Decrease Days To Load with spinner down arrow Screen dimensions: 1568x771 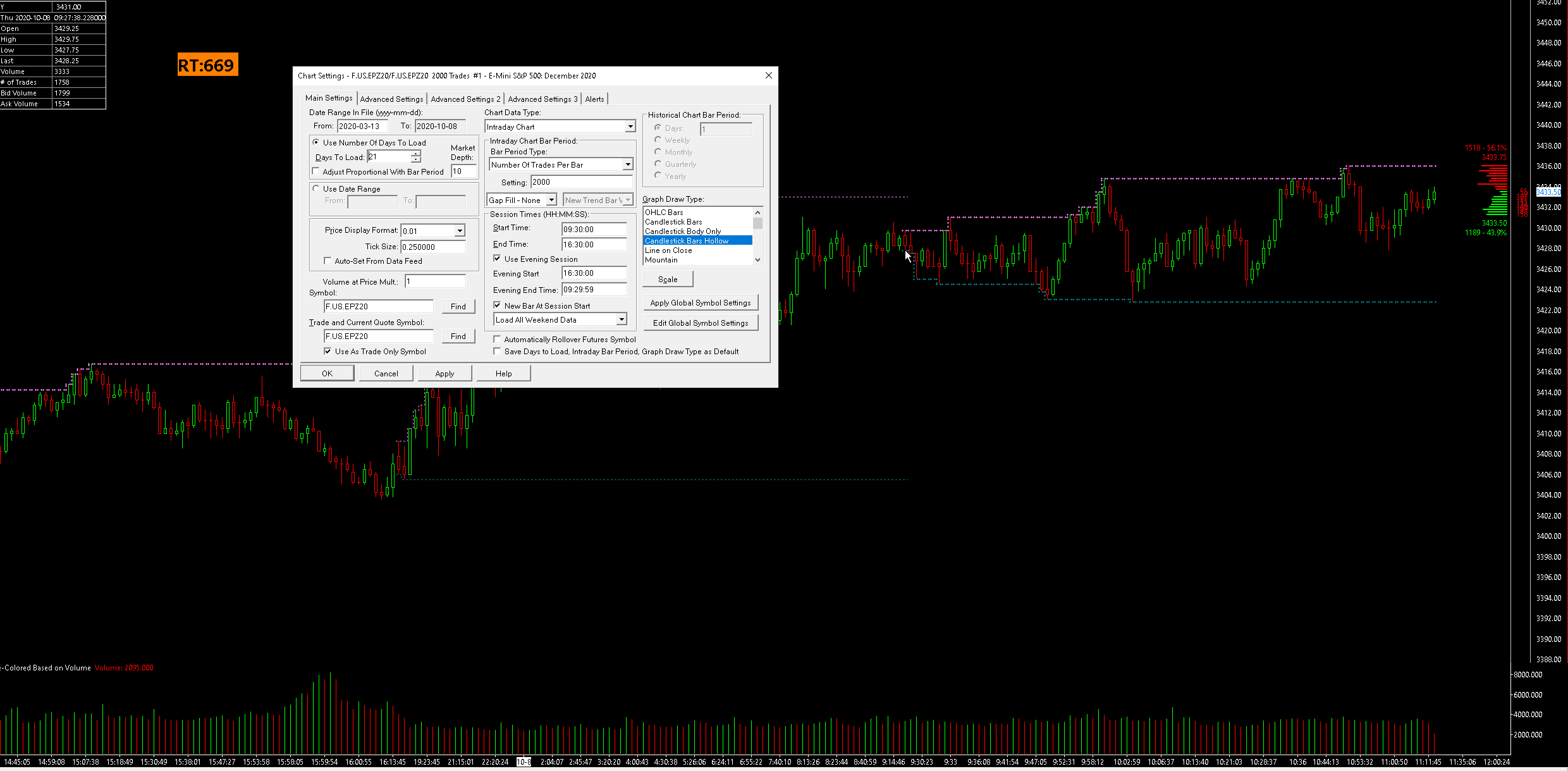(x=416, y=159)
